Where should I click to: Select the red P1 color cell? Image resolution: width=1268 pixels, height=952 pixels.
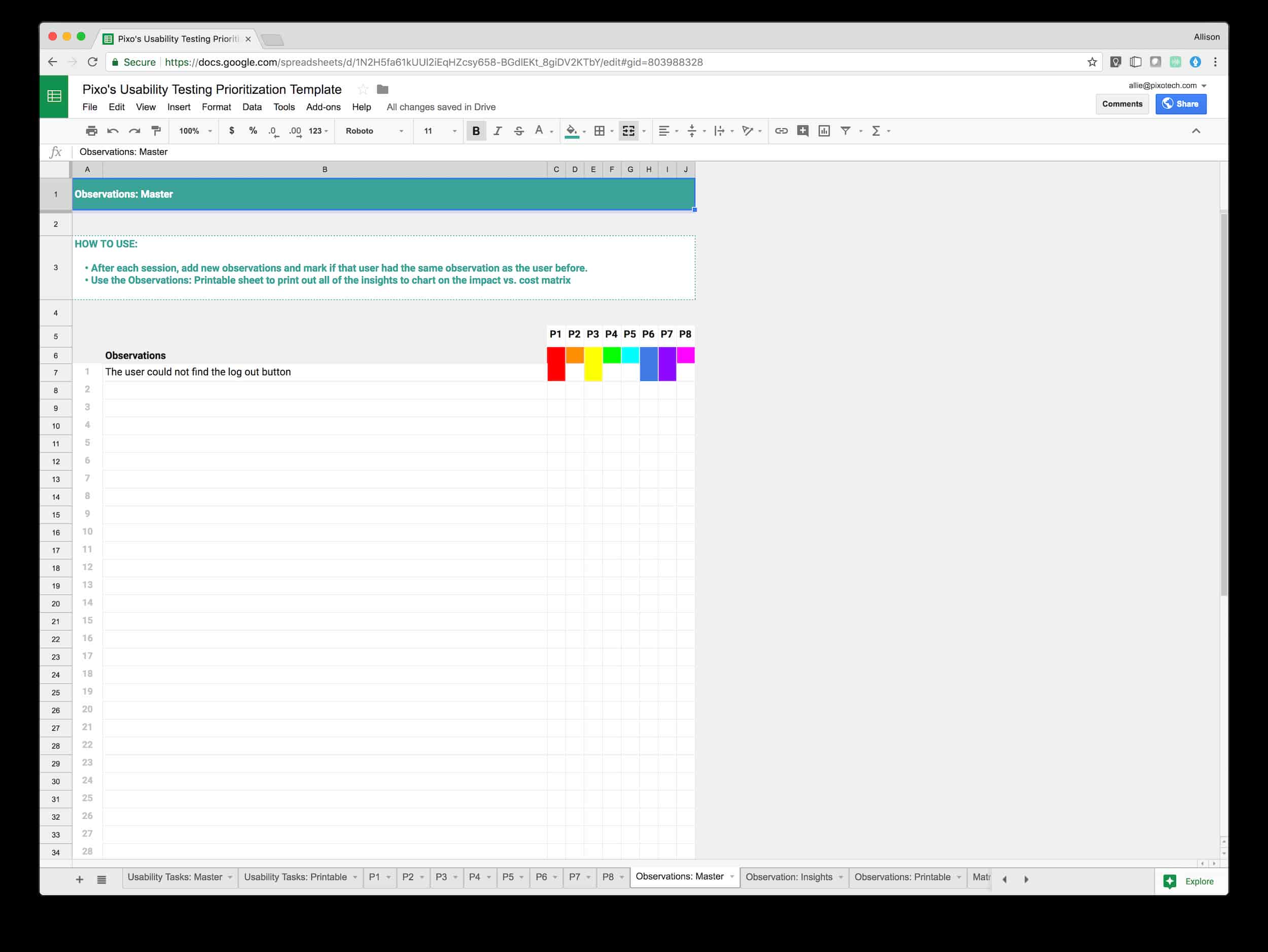556,356
